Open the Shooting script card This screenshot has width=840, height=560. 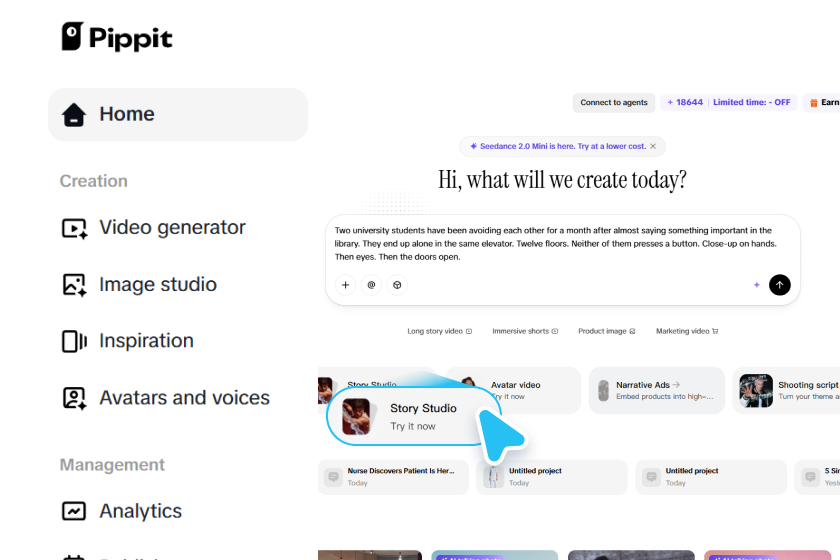pyautogui.click(x=786, y=390)
